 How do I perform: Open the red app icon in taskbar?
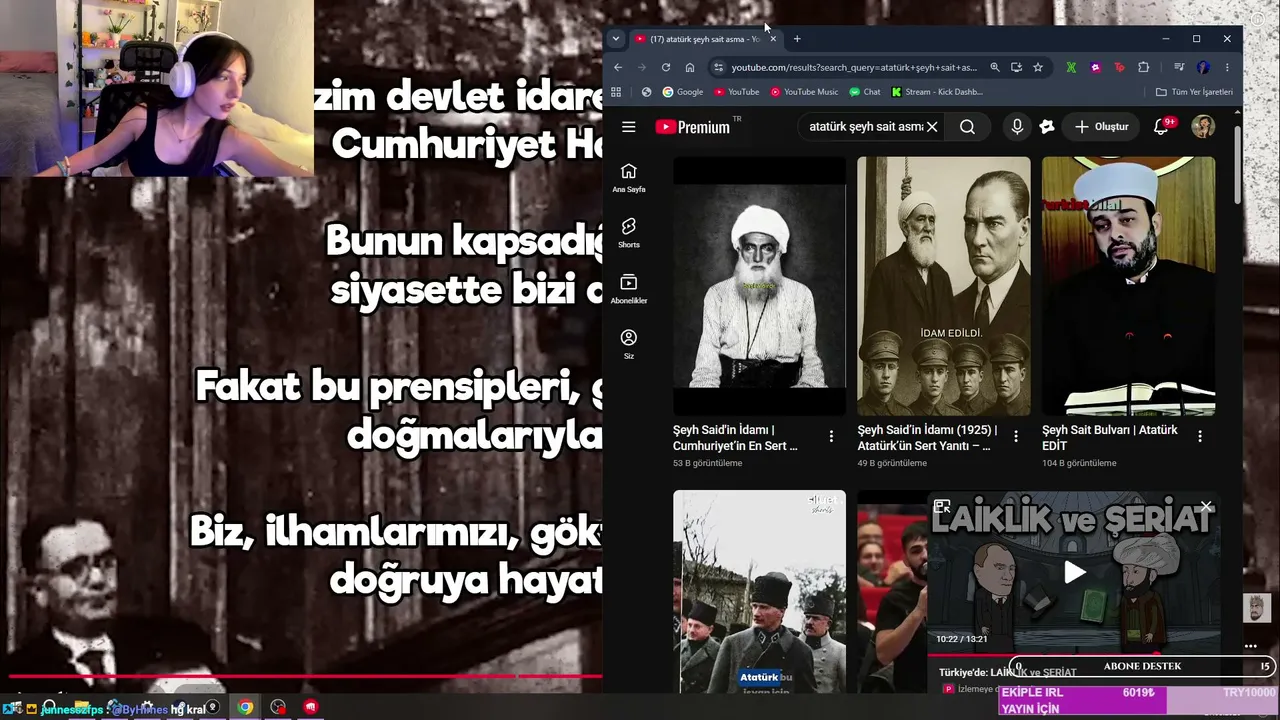(x=311, y=707)
